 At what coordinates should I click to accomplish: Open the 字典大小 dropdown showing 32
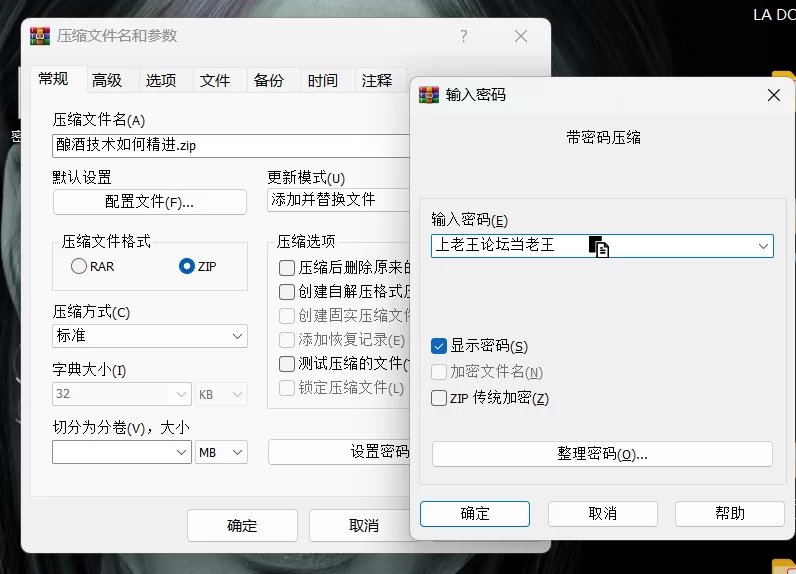[122, 394]
